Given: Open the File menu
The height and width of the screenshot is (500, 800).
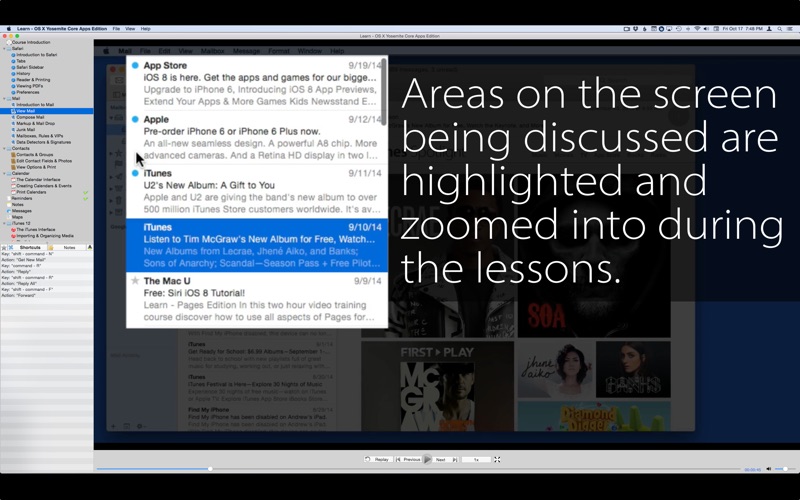Looking at the screenshot, I should (x=116, y=29).
